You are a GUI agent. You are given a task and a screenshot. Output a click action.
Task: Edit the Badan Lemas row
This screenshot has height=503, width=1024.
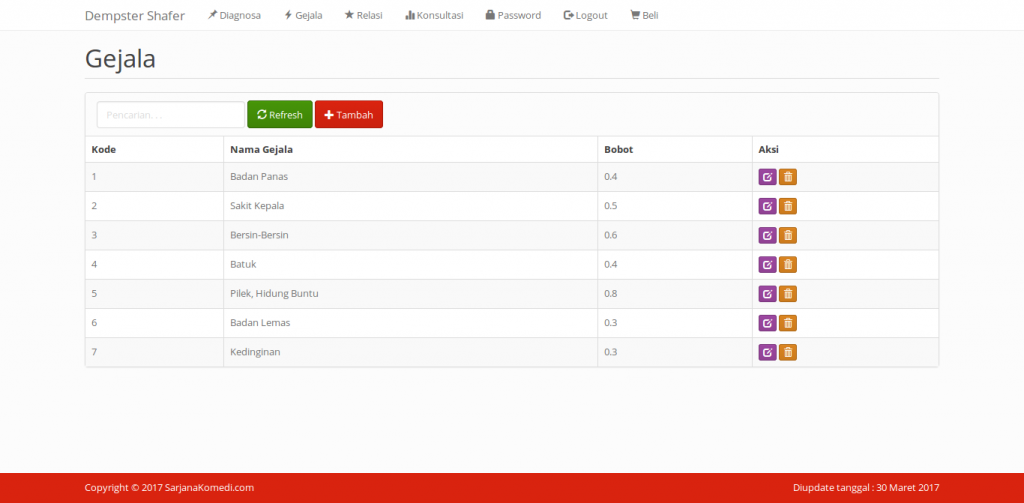pyautogui.click(x=767, y=323)
